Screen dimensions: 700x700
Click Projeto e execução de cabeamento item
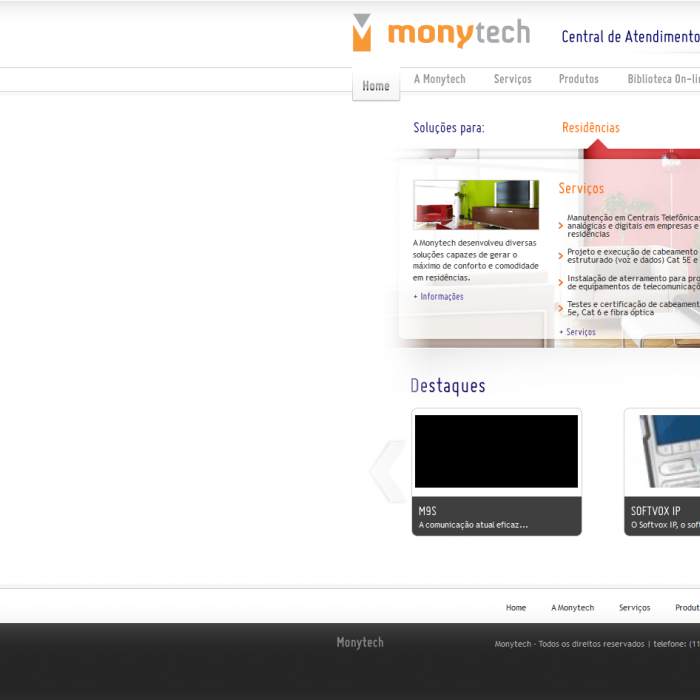tap(633, 256)
